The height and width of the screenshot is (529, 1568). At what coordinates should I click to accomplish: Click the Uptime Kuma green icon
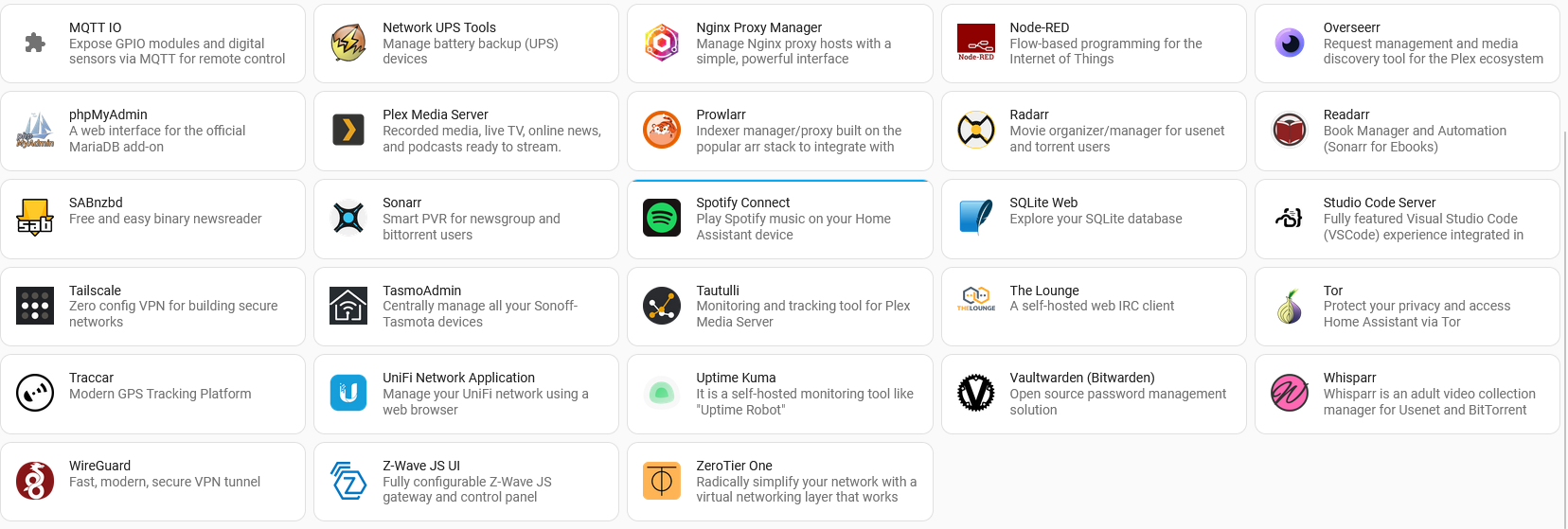[x=661, y=394]
